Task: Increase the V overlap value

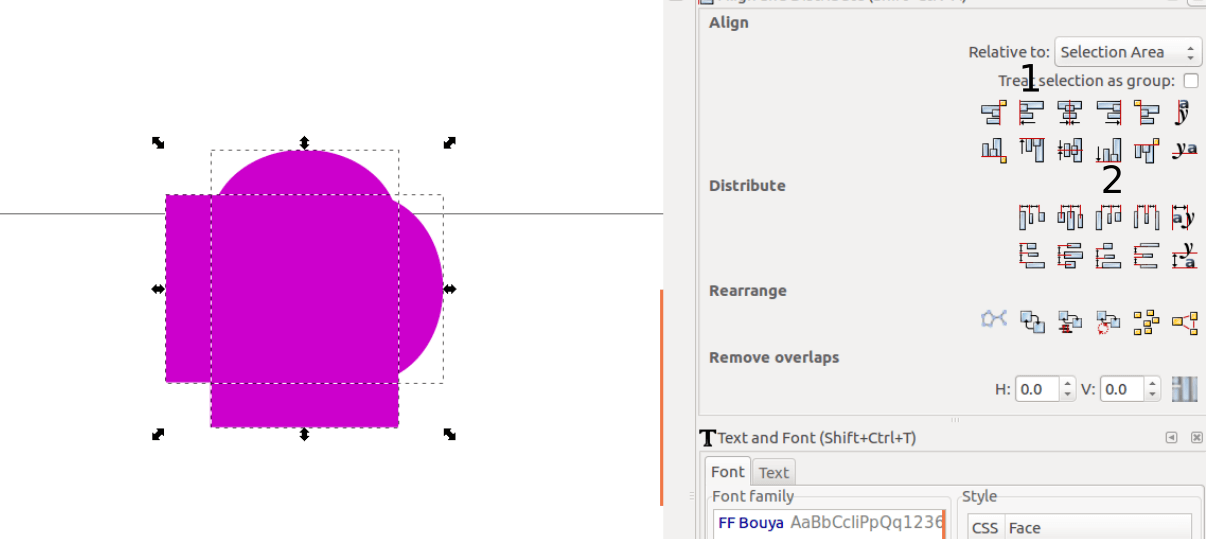Action: pos(1153,384)
